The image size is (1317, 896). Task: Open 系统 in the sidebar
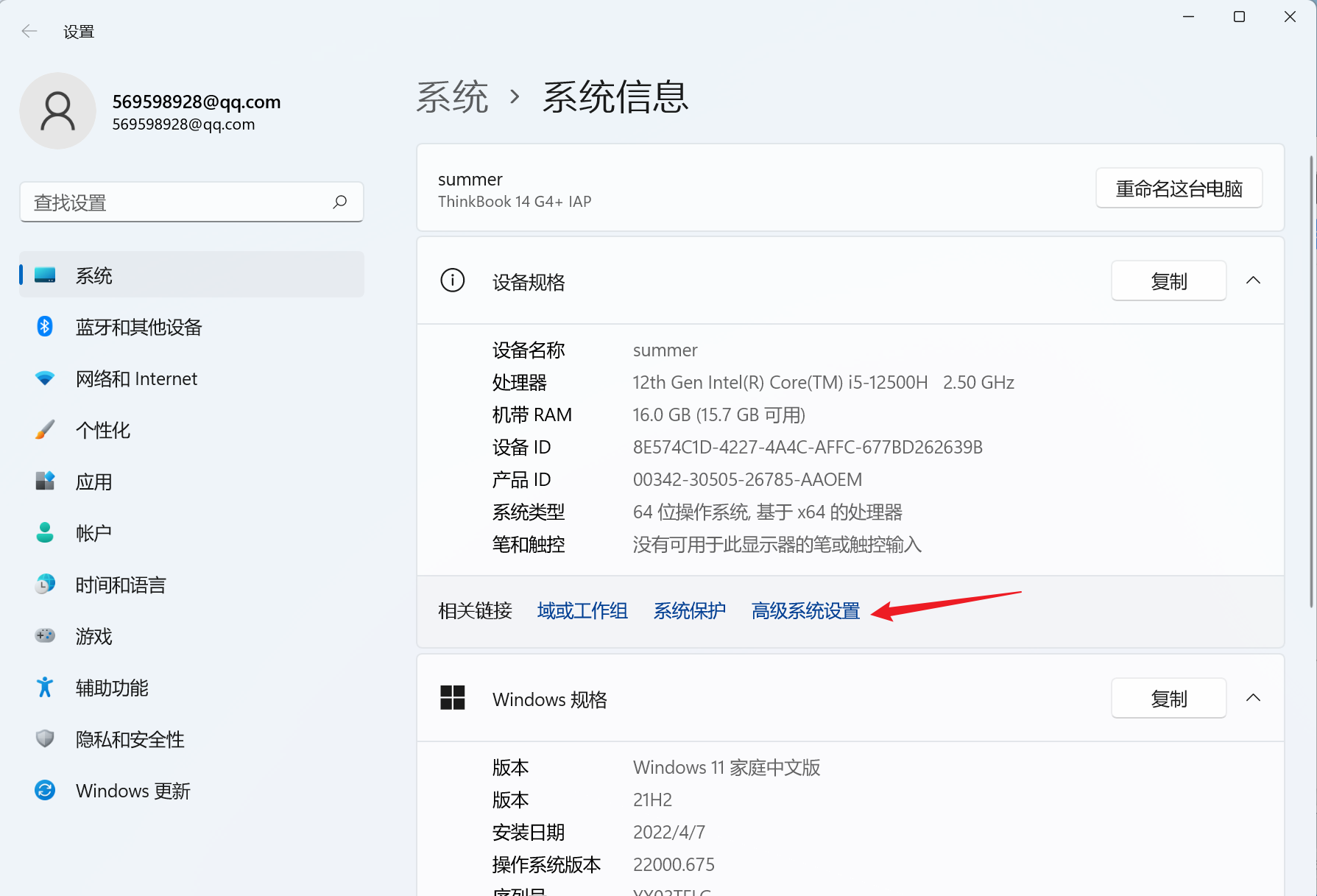pyautogui.click(x=191, y=275)
